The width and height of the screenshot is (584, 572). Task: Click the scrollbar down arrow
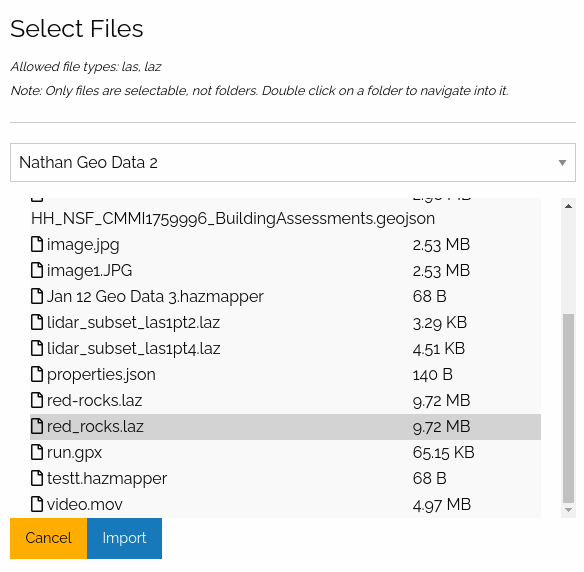568,510
